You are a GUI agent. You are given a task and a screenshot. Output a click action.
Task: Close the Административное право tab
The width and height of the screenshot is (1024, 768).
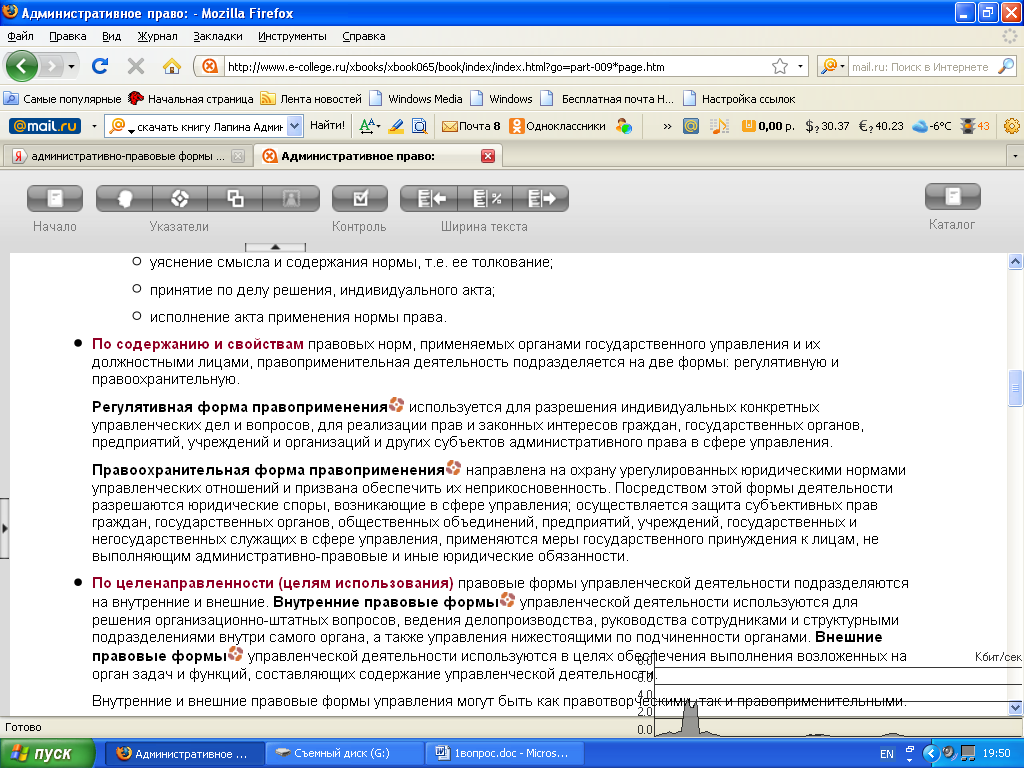487,156
